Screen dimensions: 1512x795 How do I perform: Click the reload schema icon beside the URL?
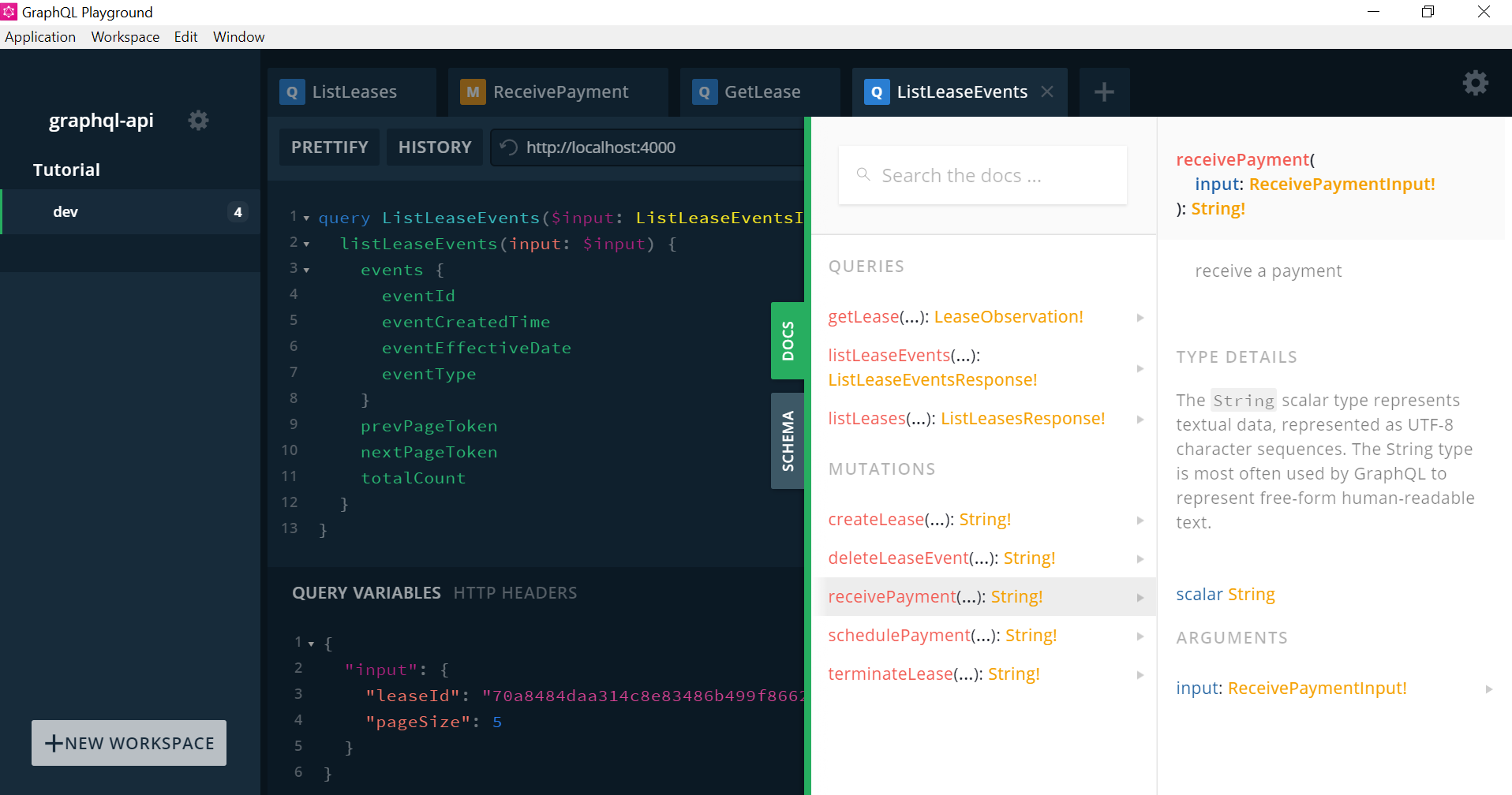509,147
